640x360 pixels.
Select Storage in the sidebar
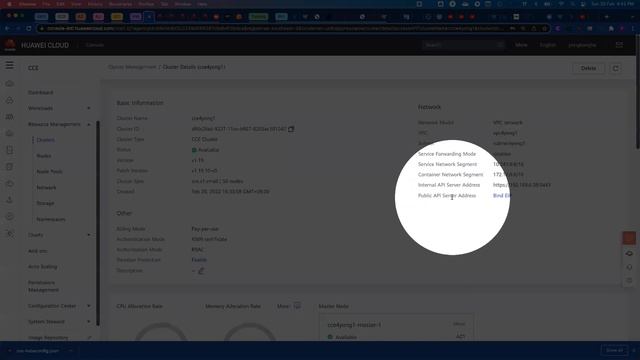45,203
